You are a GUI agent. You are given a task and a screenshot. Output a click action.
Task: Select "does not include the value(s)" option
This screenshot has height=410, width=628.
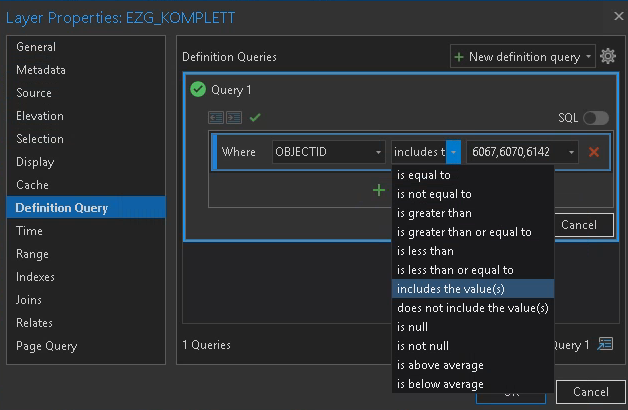(472, 308)
